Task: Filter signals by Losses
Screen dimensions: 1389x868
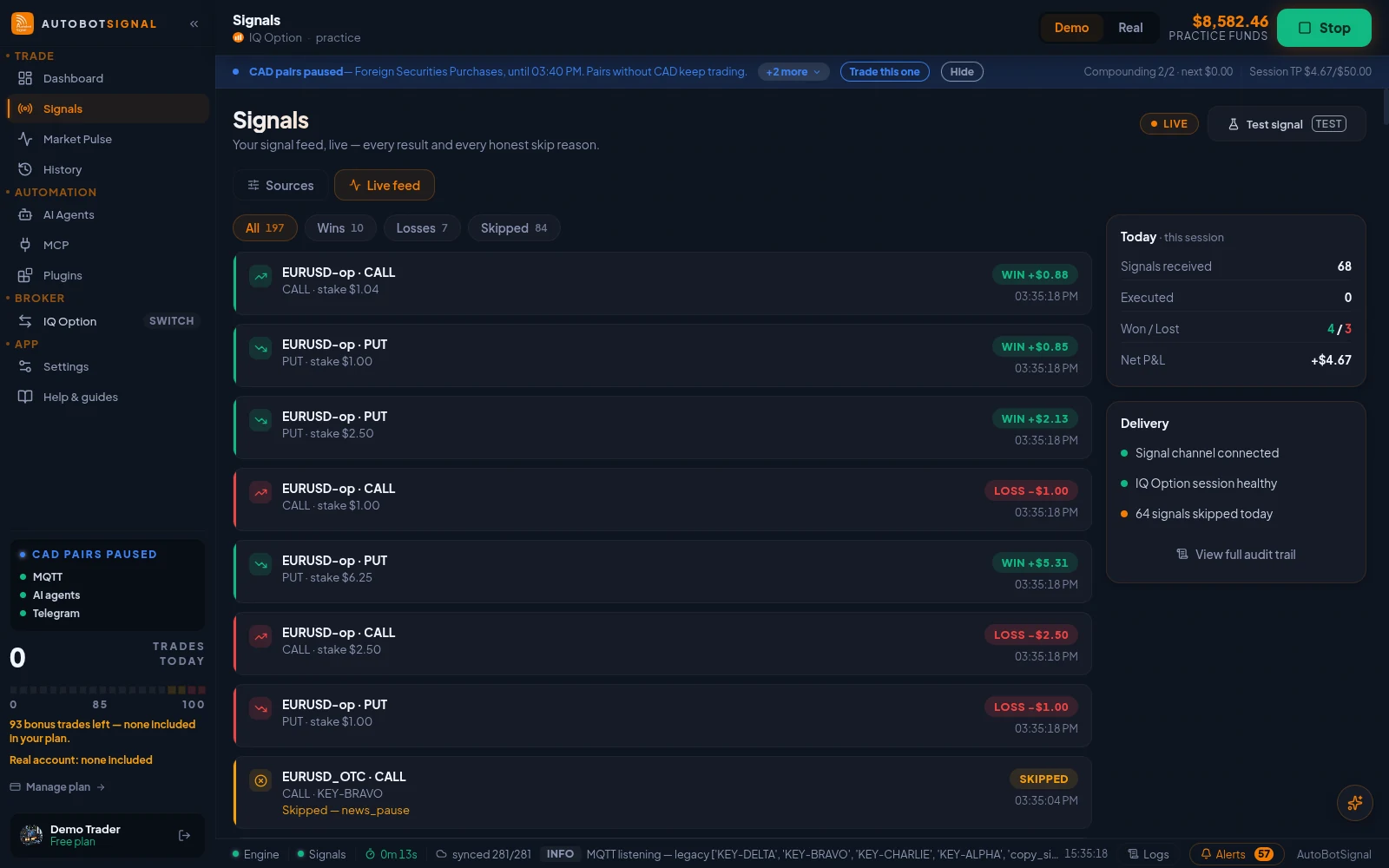Action: pos(422,228)
